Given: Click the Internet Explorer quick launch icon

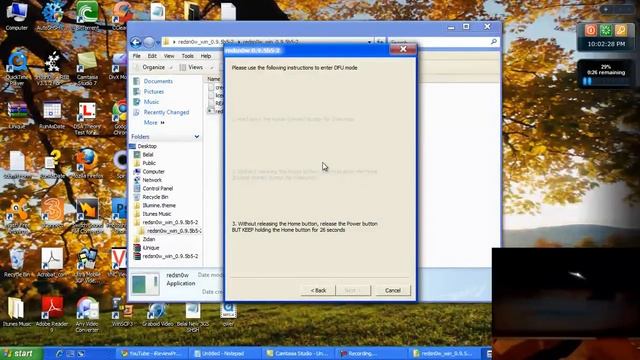Looking at the screenshot, I should point(59,353).
